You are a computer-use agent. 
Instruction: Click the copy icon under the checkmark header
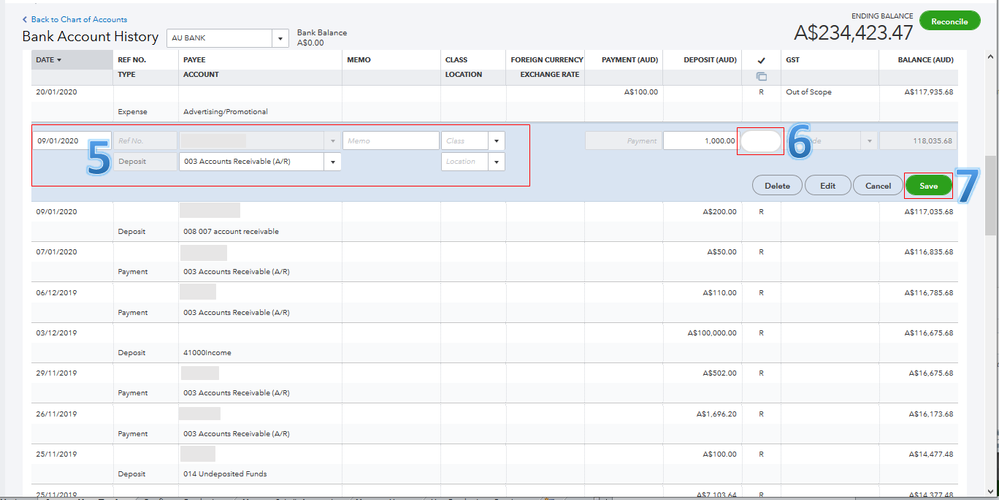(x=761, y=76)
